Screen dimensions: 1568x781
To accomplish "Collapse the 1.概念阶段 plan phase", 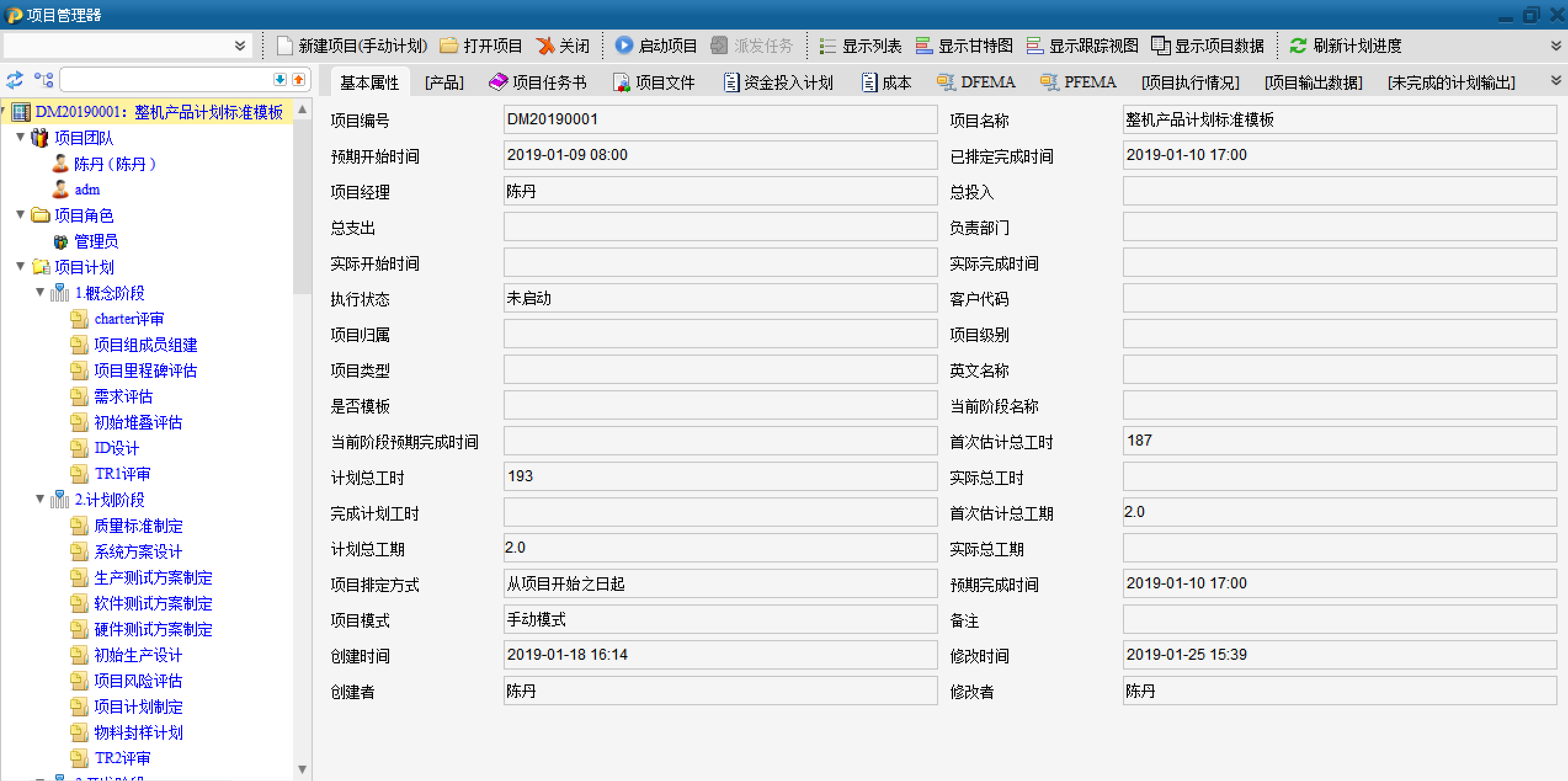I will (x=40, y=292).
